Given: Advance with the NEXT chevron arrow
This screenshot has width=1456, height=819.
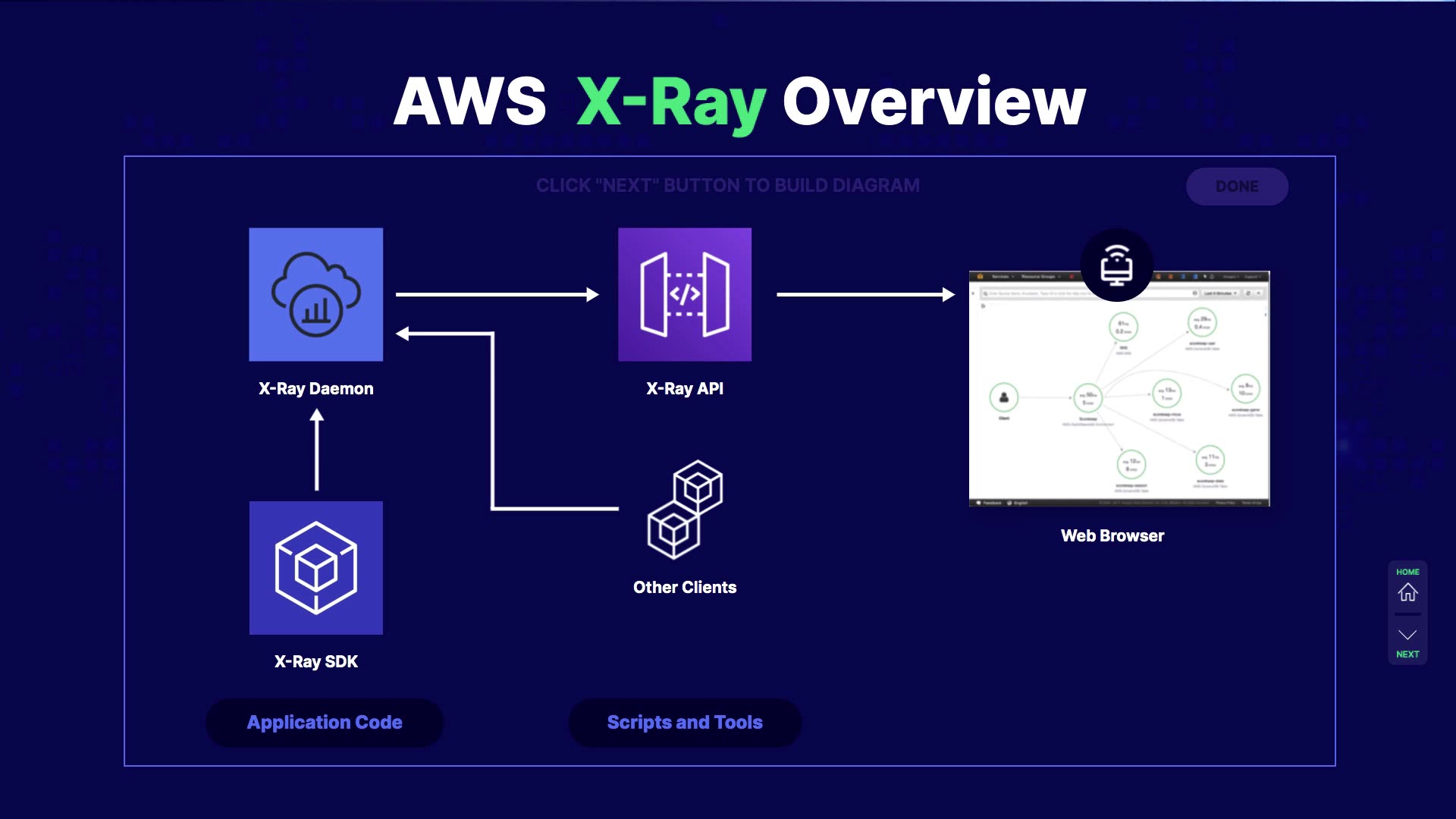Looking at the screenshot, I should click(1407, 635).
